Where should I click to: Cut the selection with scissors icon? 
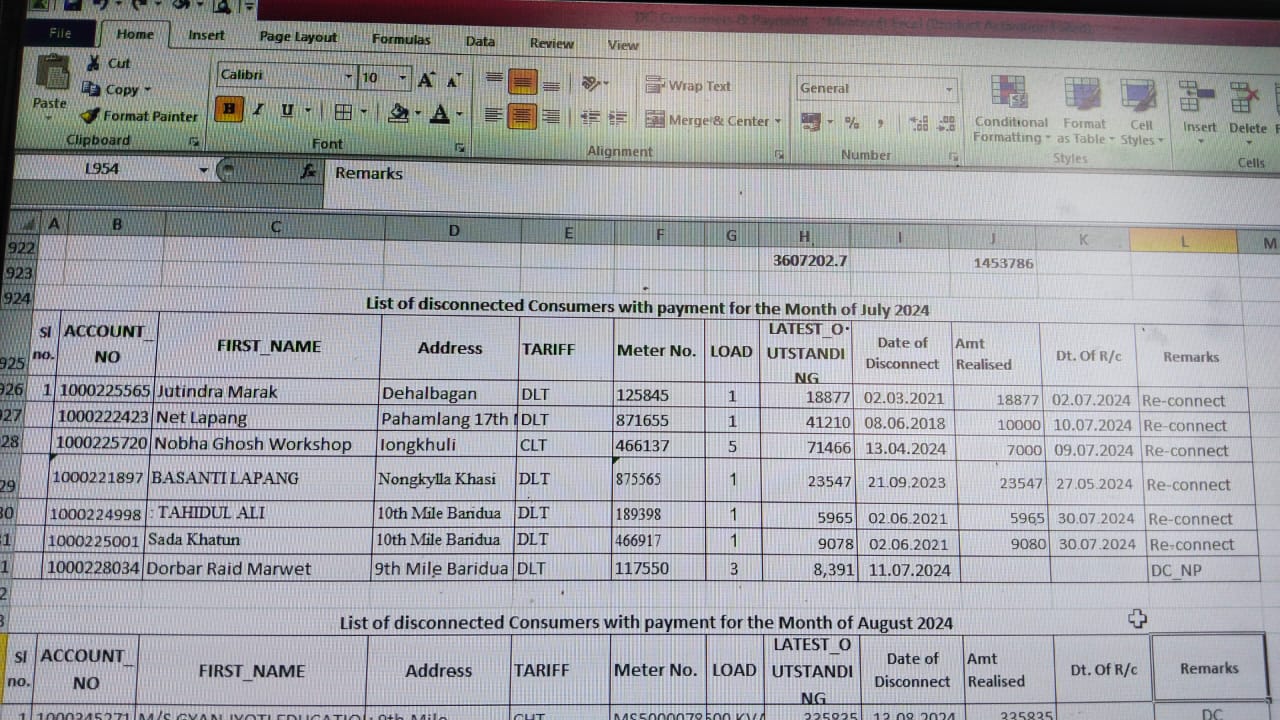(93, 62)
